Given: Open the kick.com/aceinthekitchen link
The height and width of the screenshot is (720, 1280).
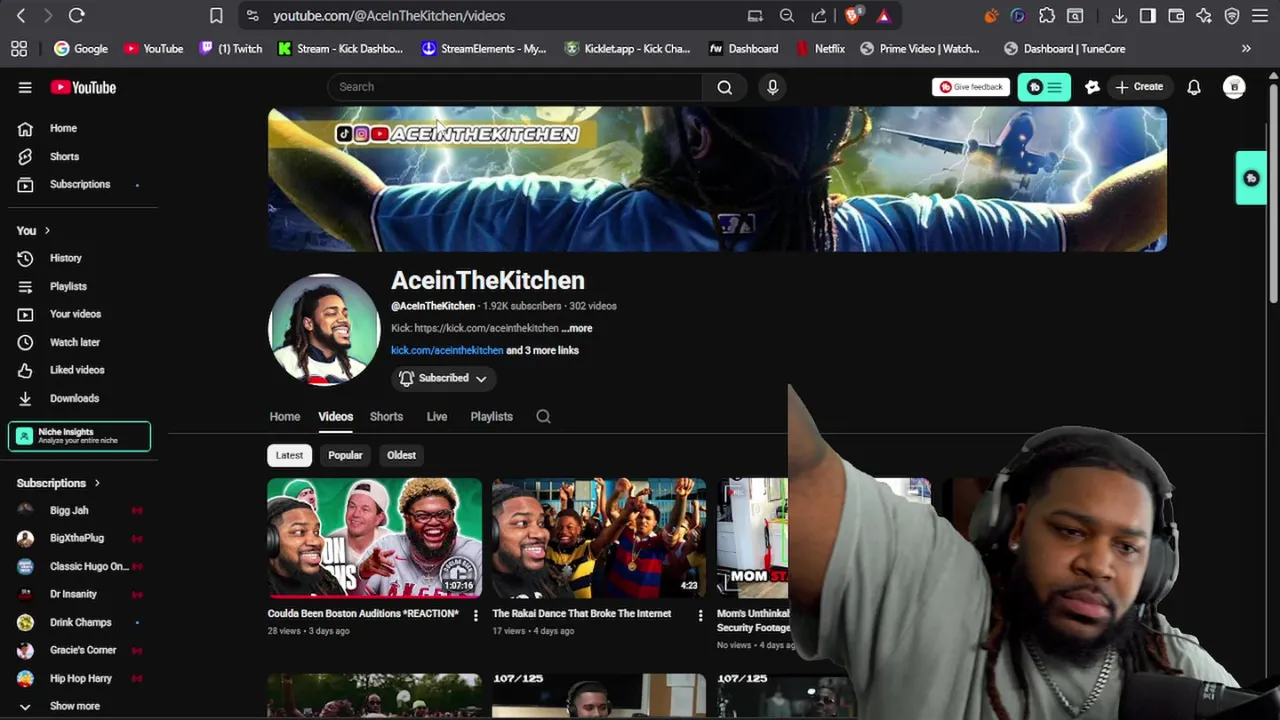Looking at the screenshot, I should [447, 350].
